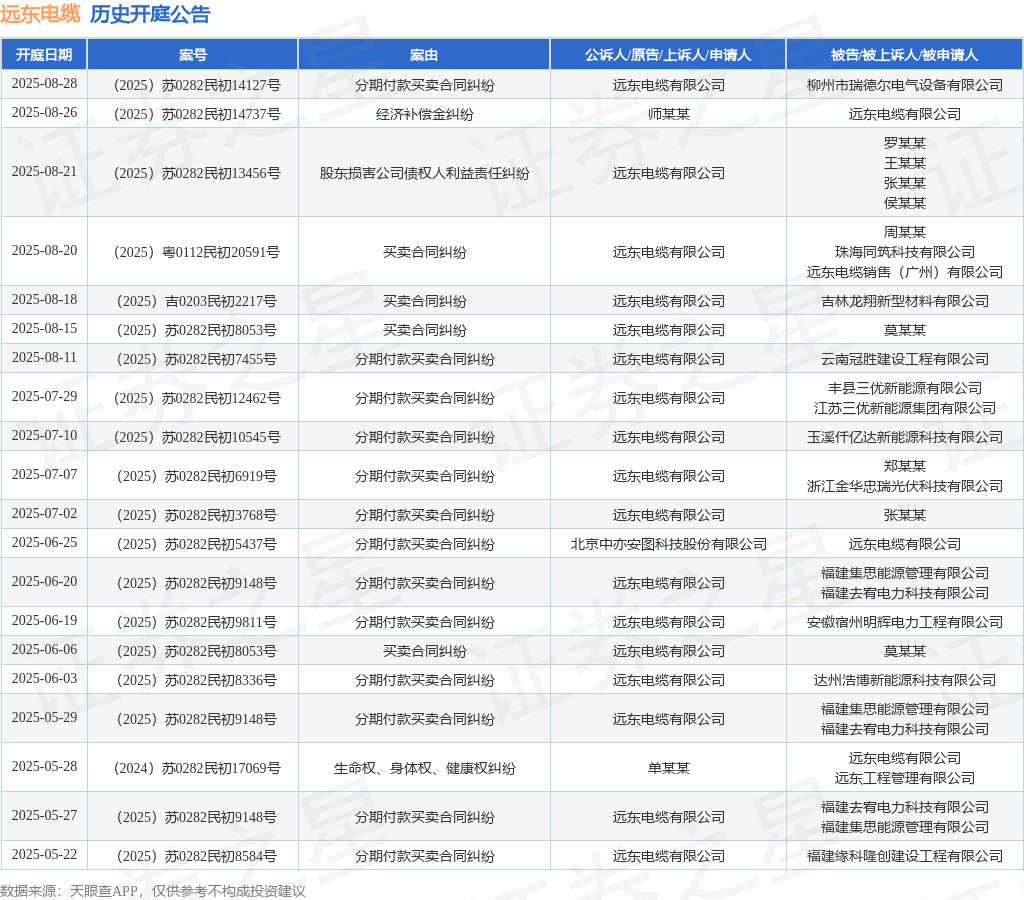Click defendant 江苏三优新能源集团有限公司
Viewport: 1024px width, 900px height.
coord(904,408)
